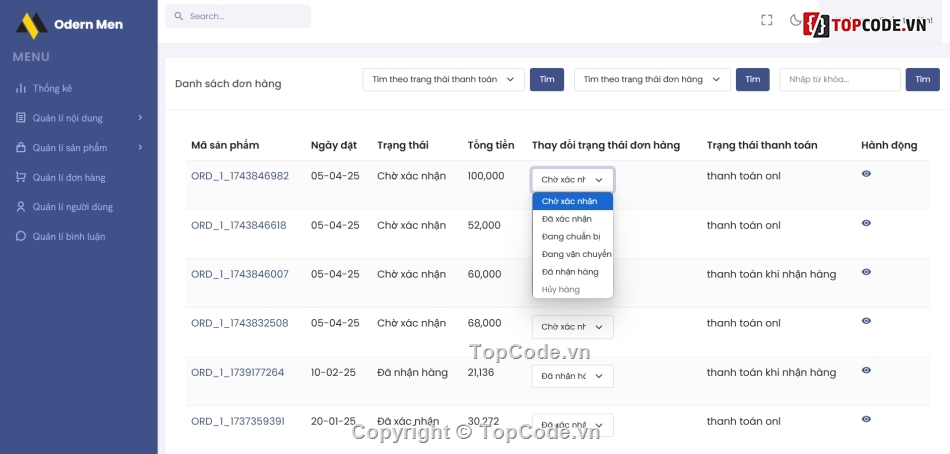Click Tìm button next to keyword field
This screenshot has width=950, height=454.
click(922, 80)
